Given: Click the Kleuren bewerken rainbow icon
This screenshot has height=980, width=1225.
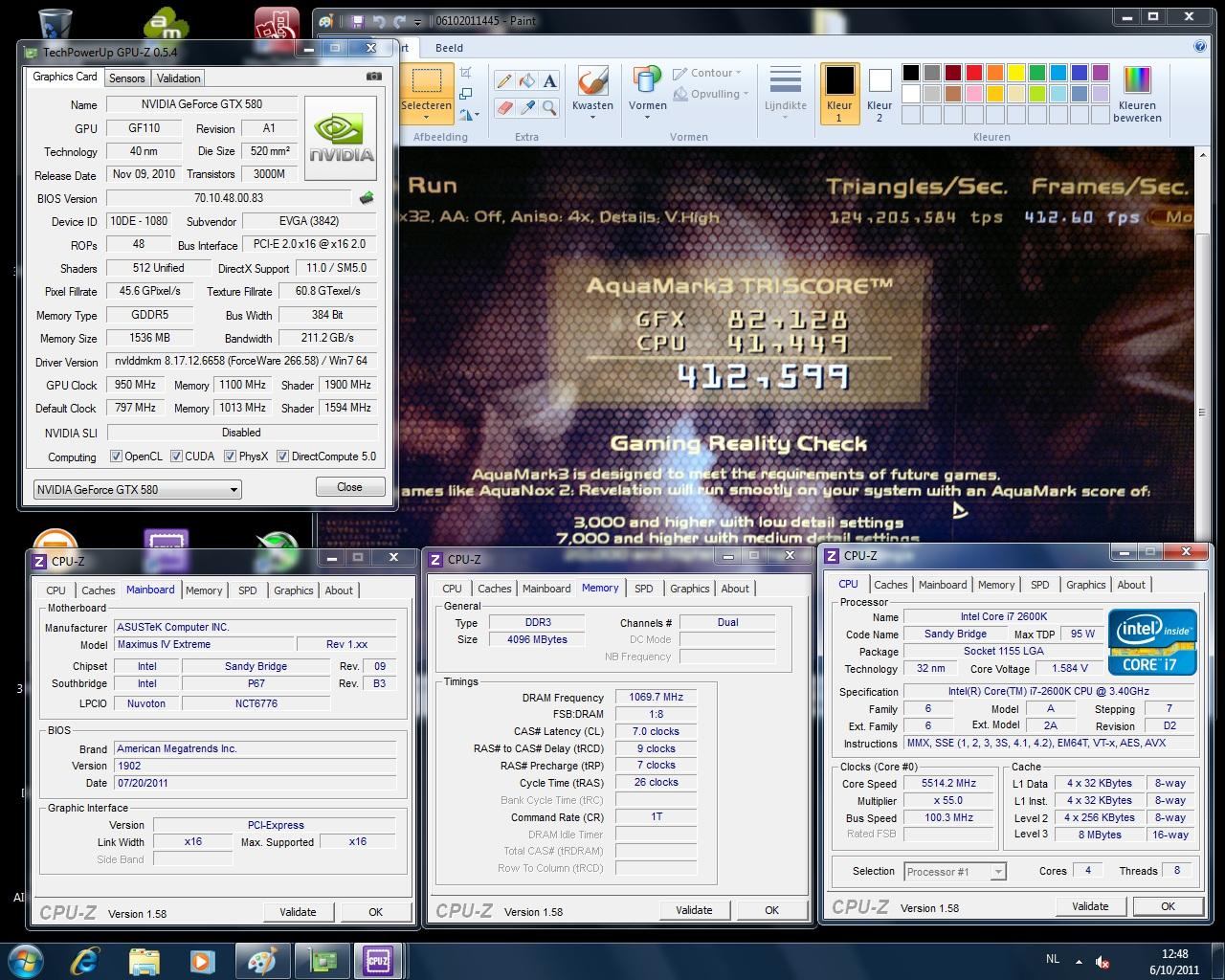Looking at the screenshot, I should pyautogui.click(x=1137, y=80).
